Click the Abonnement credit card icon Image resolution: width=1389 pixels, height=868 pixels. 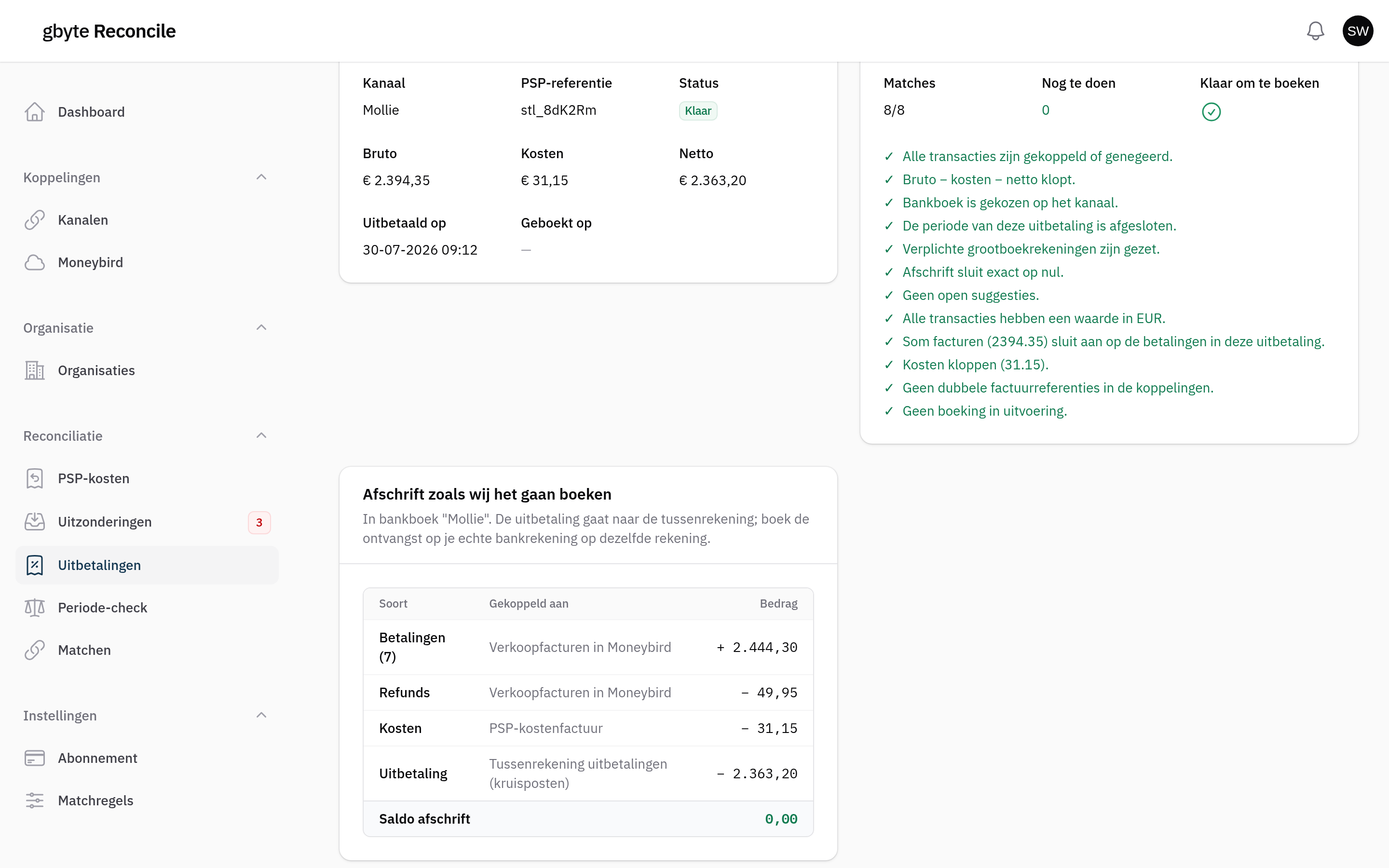[34, 758]
